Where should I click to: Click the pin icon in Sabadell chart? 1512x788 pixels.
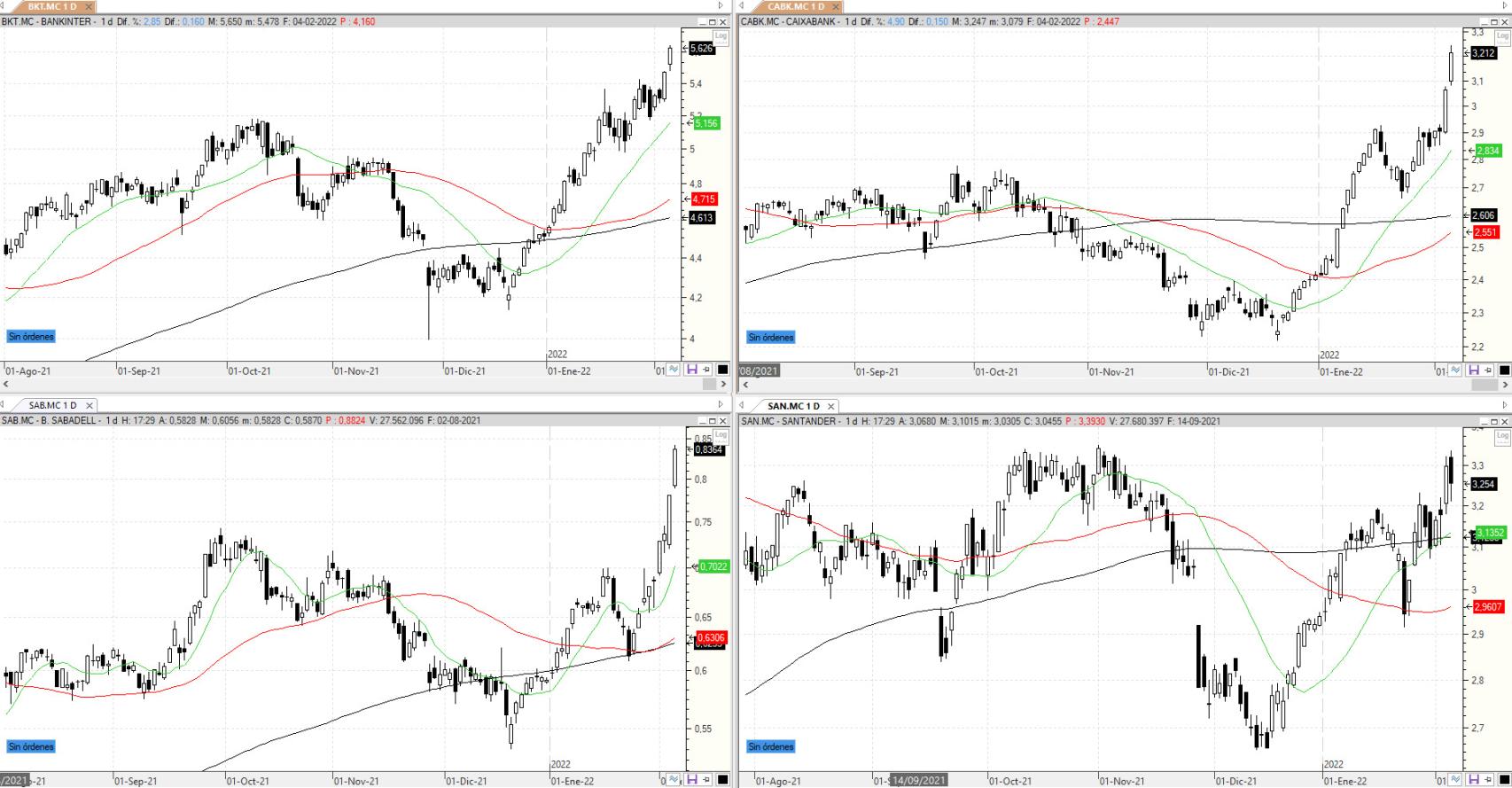click(x=706, y=779)
